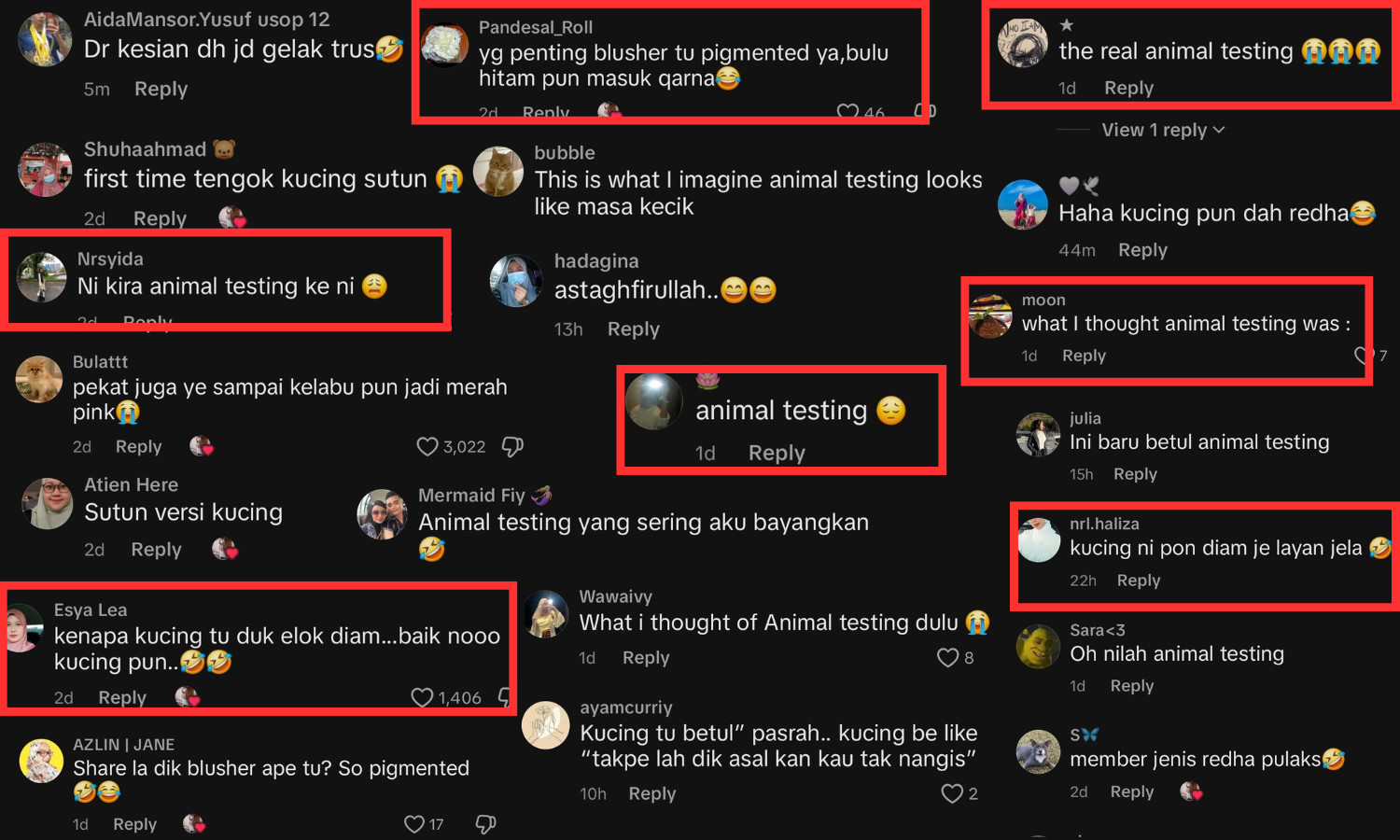Like moon's comment with 7 likes
This screenshot has height=840, width=1400.
[x=1364, y=356]
